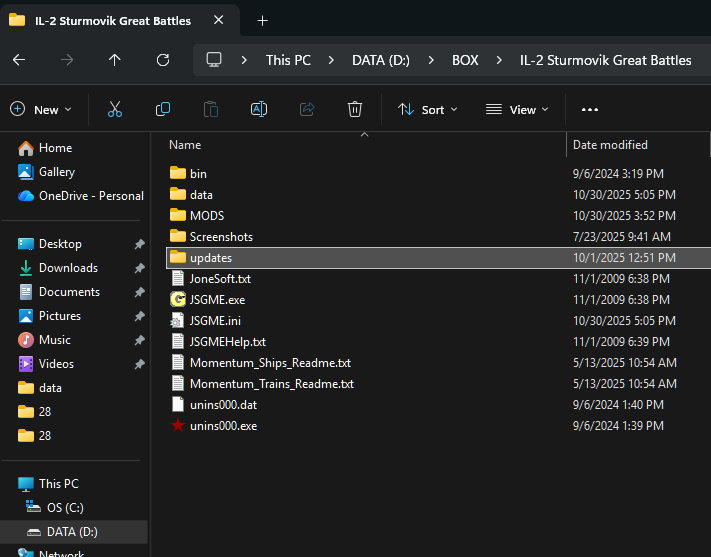Click the Copy icon in toolbar

tap(163, 109)
